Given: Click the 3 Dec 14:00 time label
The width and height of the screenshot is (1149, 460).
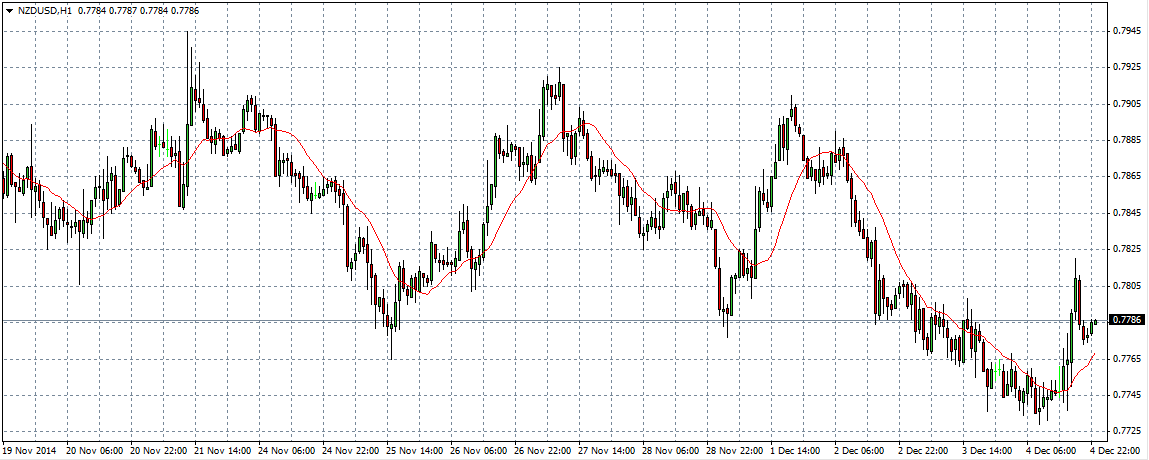Looking at the screenshot, I should [986, 451].
